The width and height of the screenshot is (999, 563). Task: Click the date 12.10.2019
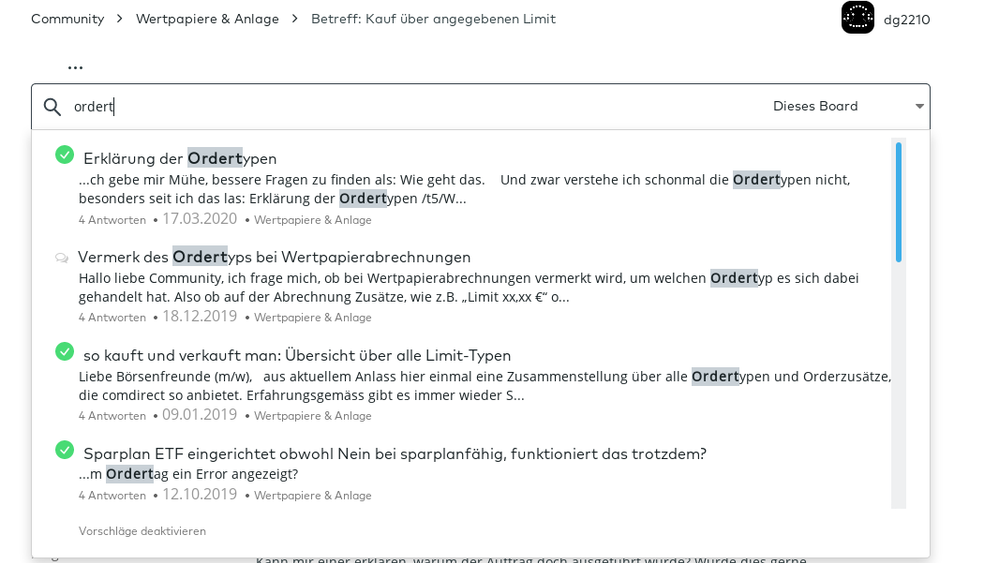coord(199,495)
